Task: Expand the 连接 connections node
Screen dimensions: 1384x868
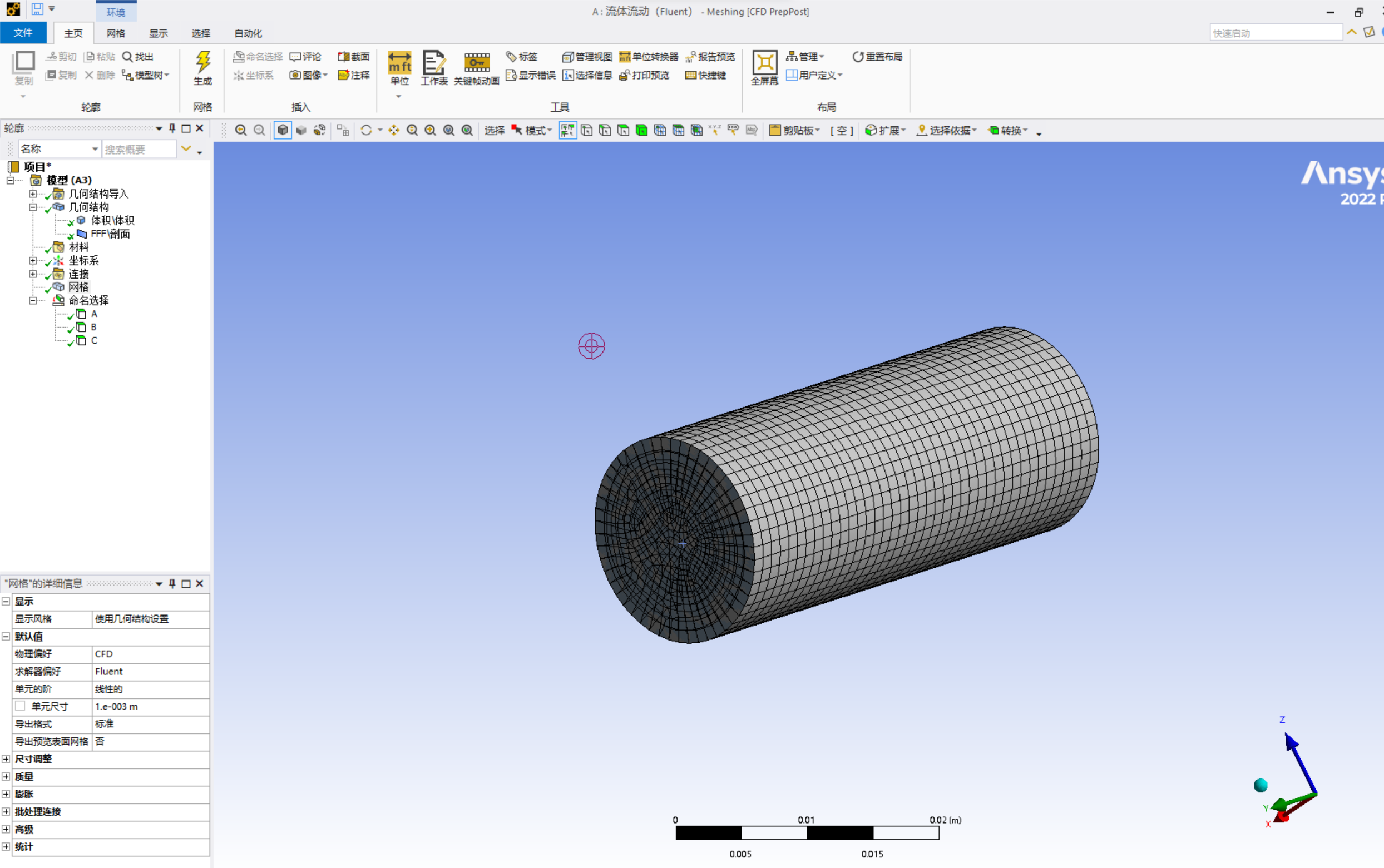Action: 33,274
